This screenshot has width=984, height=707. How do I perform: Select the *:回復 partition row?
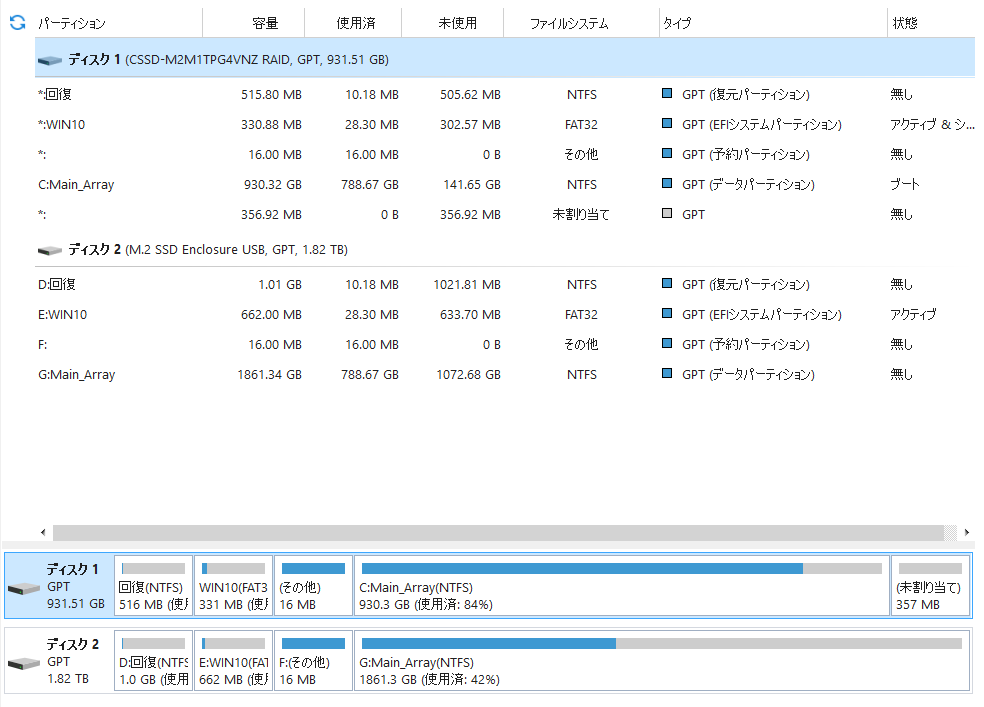[505, 94]
